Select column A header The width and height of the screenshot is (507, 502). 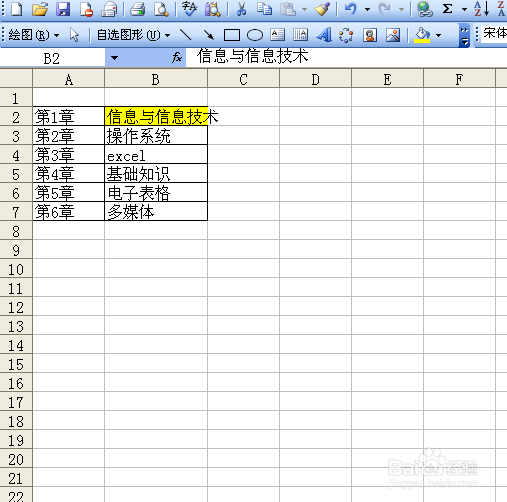(69, 79)
